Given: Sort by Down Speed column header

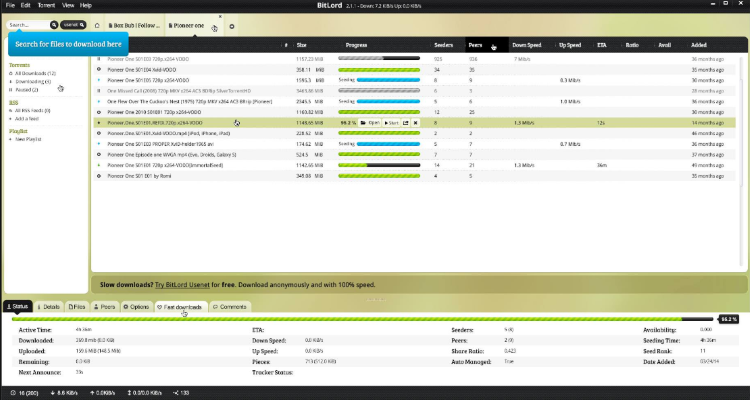Looking at the screenshot, I should 527,45.
